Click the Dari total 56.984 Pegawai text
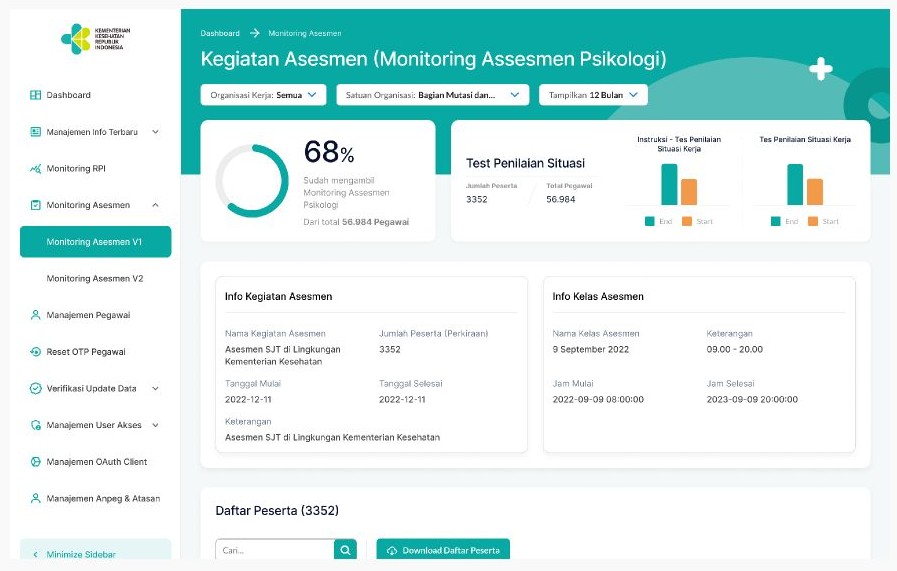The image size is (897, 571). click(x=356, y=222)
